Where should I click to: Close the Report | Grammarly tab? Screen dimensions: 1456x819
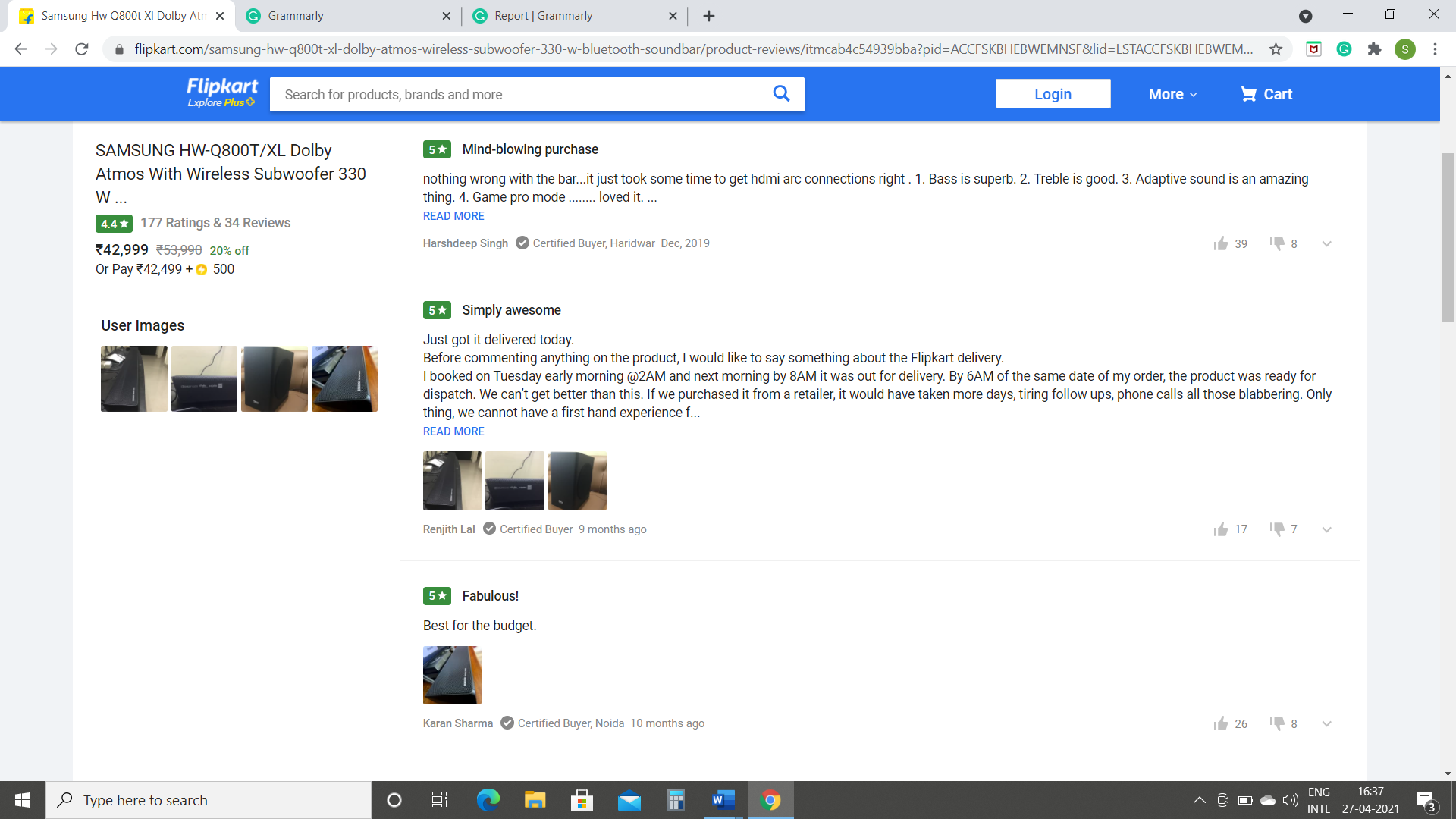pyautogui.click(x=673, y=16)
